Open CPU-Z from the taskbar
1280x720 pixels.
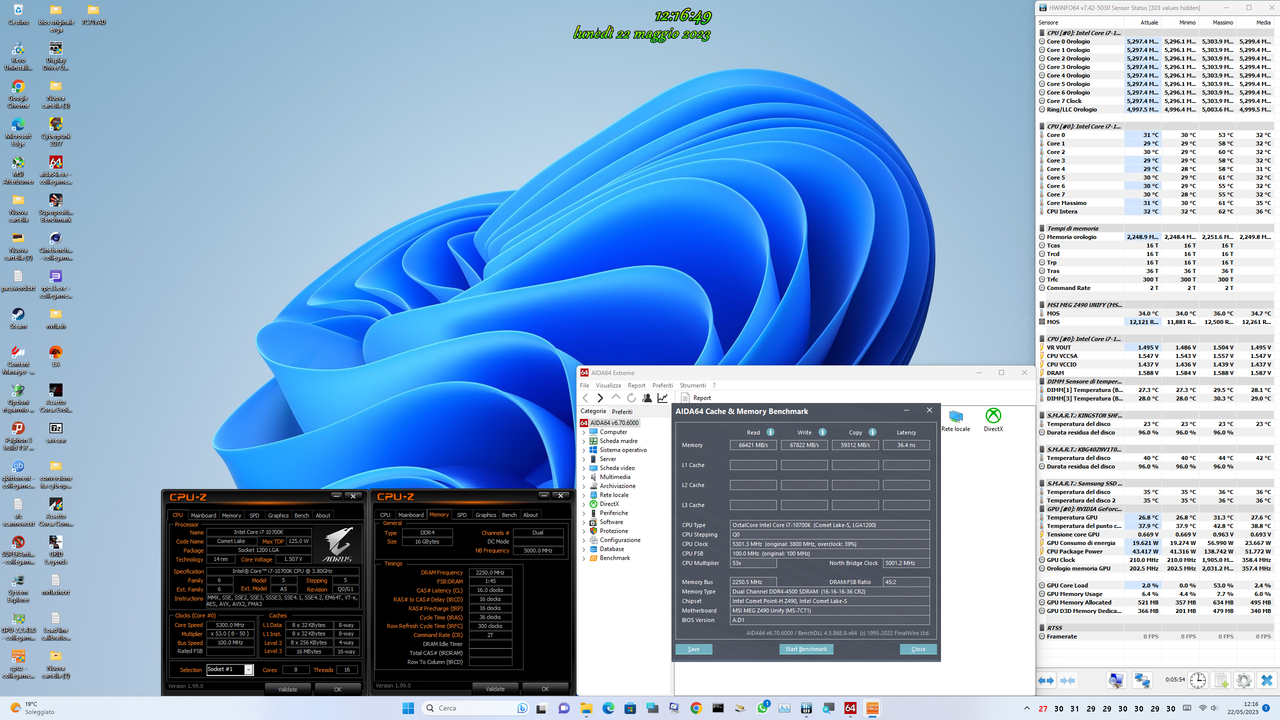pos(873,708)
